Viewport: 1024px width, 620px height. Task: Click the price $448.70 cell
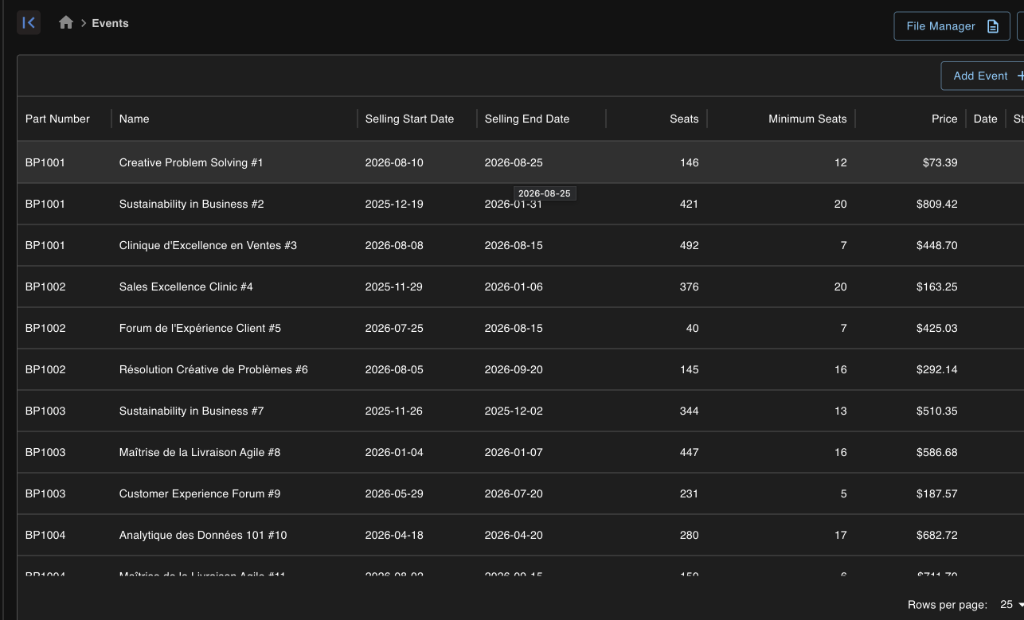click(x=936, y=246)
